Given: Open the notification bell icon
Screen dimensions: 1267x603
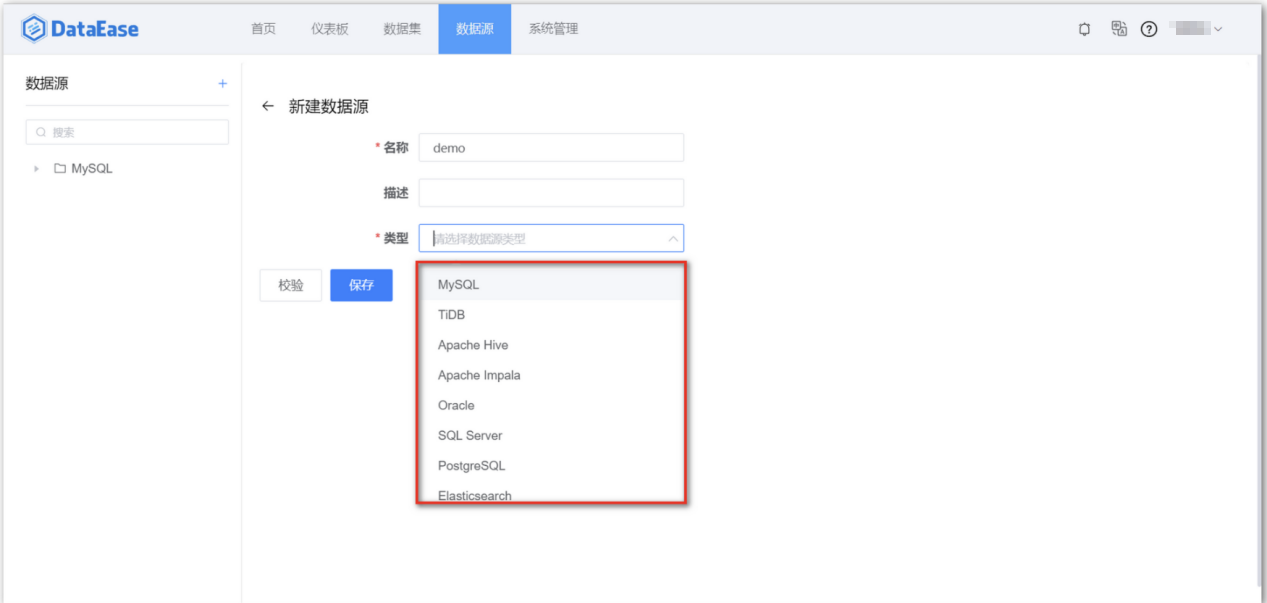Looking at the screenshot, I should 1083,28.
